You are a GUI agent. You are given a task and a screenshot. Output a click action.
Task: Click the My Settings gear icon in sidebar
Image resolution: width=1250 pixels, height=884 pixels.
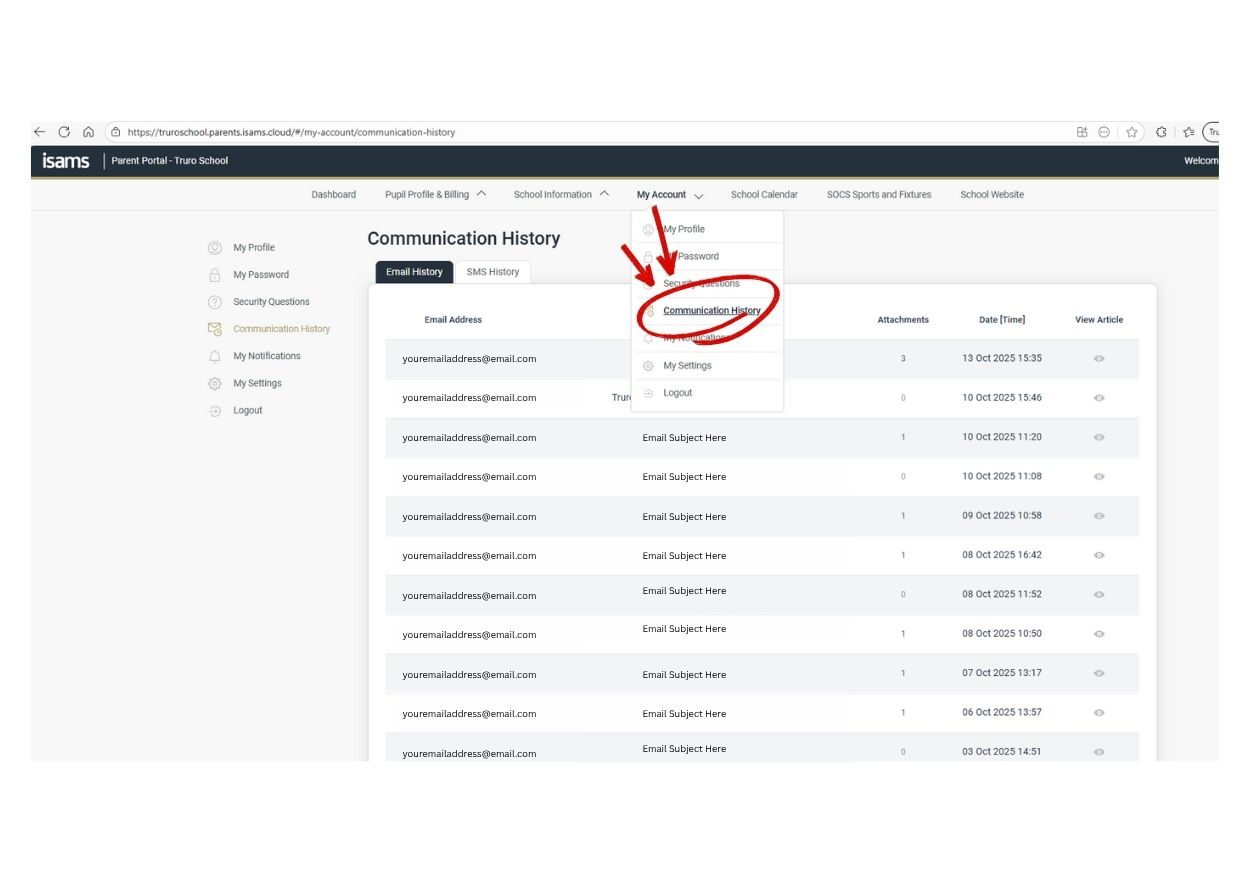coord(214,383)
